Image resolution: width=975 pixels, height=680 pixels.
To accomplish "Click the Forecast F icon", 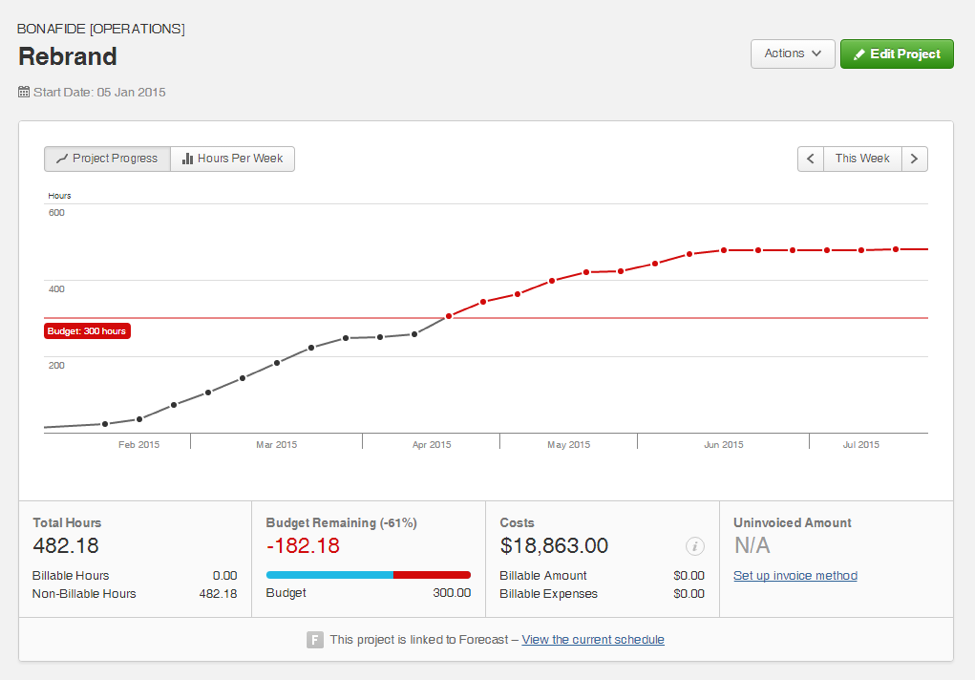I will pos(315,640).
